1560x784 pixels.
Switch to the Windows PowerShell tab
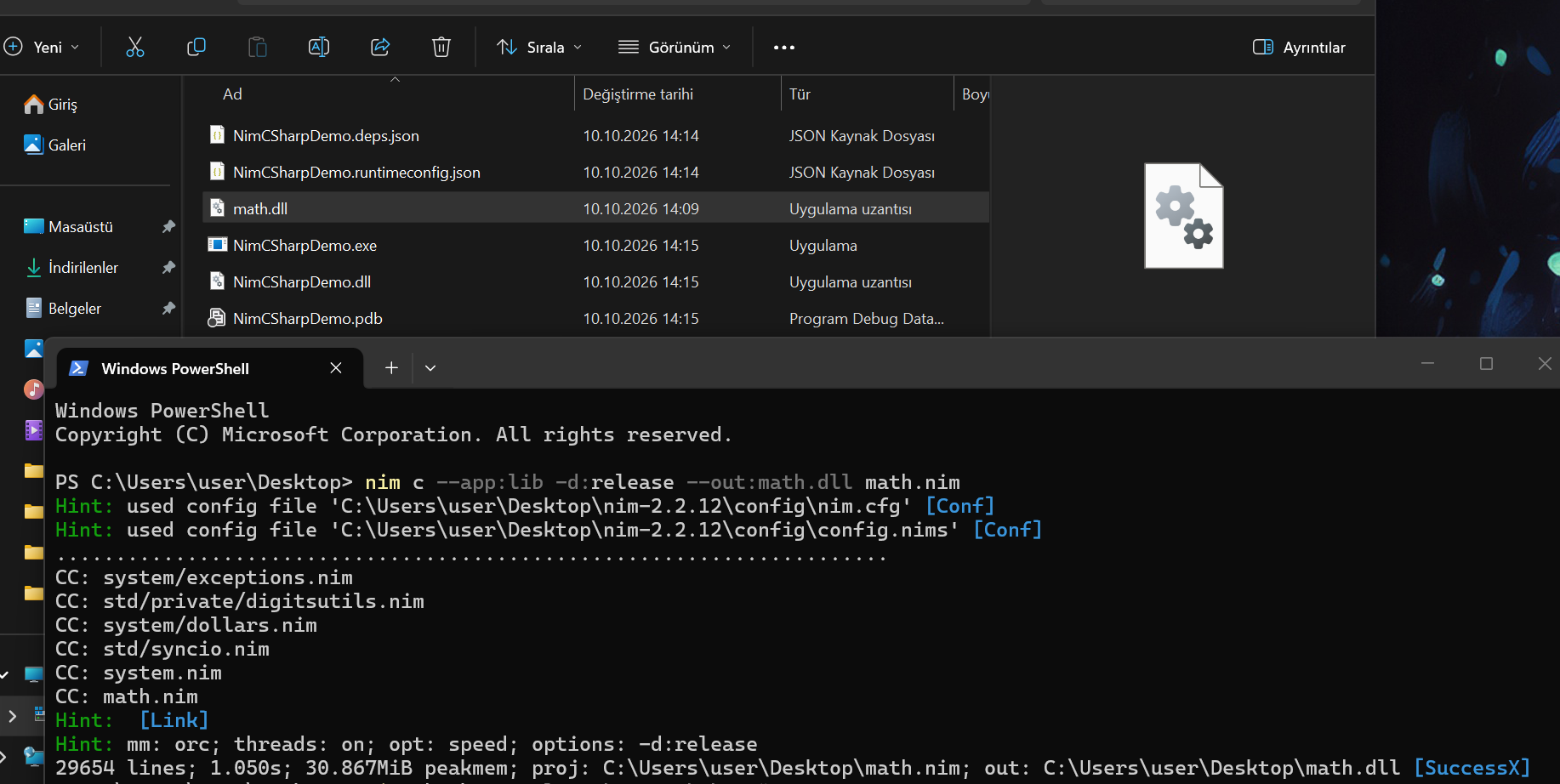210,368
